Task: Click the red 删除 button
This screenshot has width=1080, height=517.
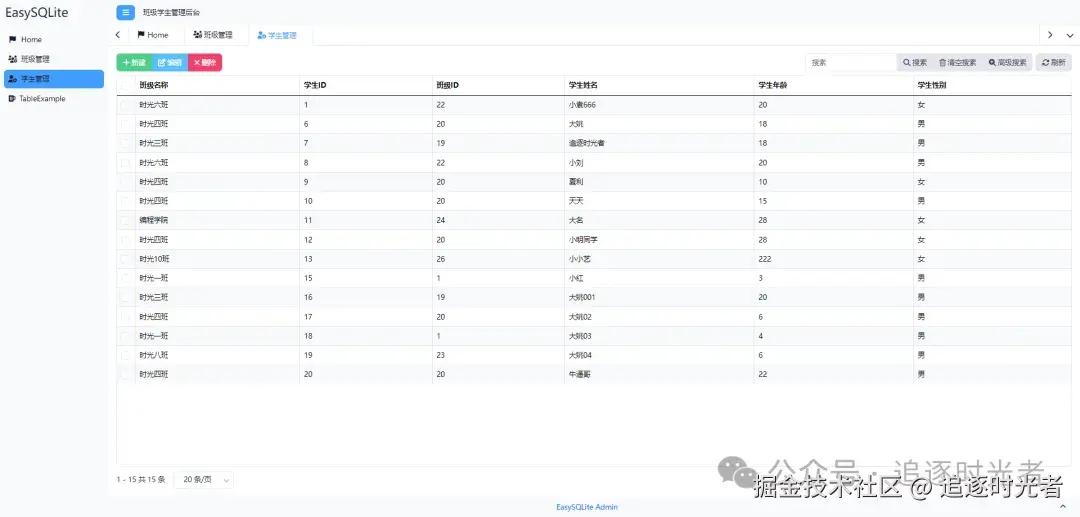Action: click(x=205, y=63)
